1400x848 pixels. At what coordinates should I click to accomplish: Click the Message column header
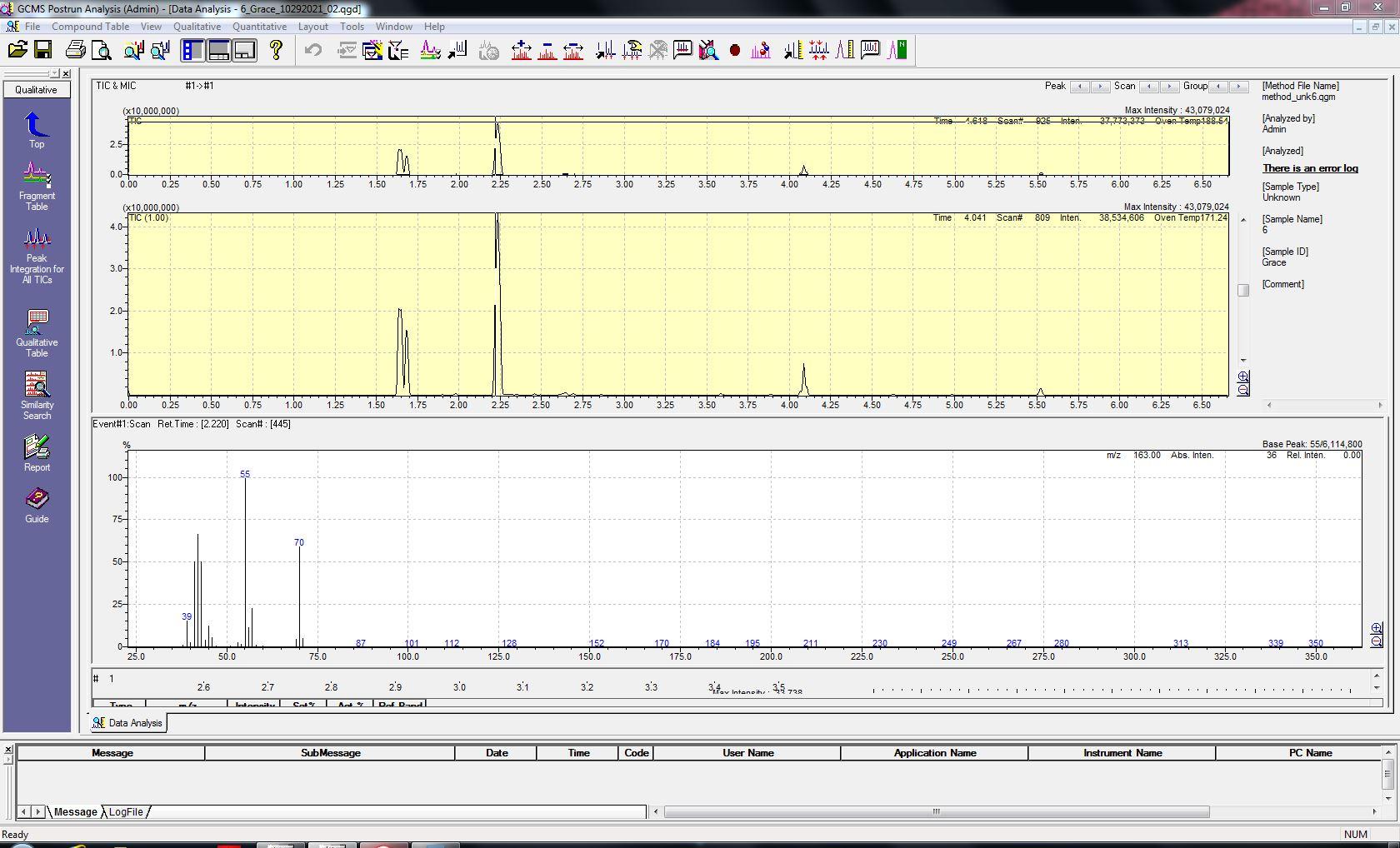(112, 753)
